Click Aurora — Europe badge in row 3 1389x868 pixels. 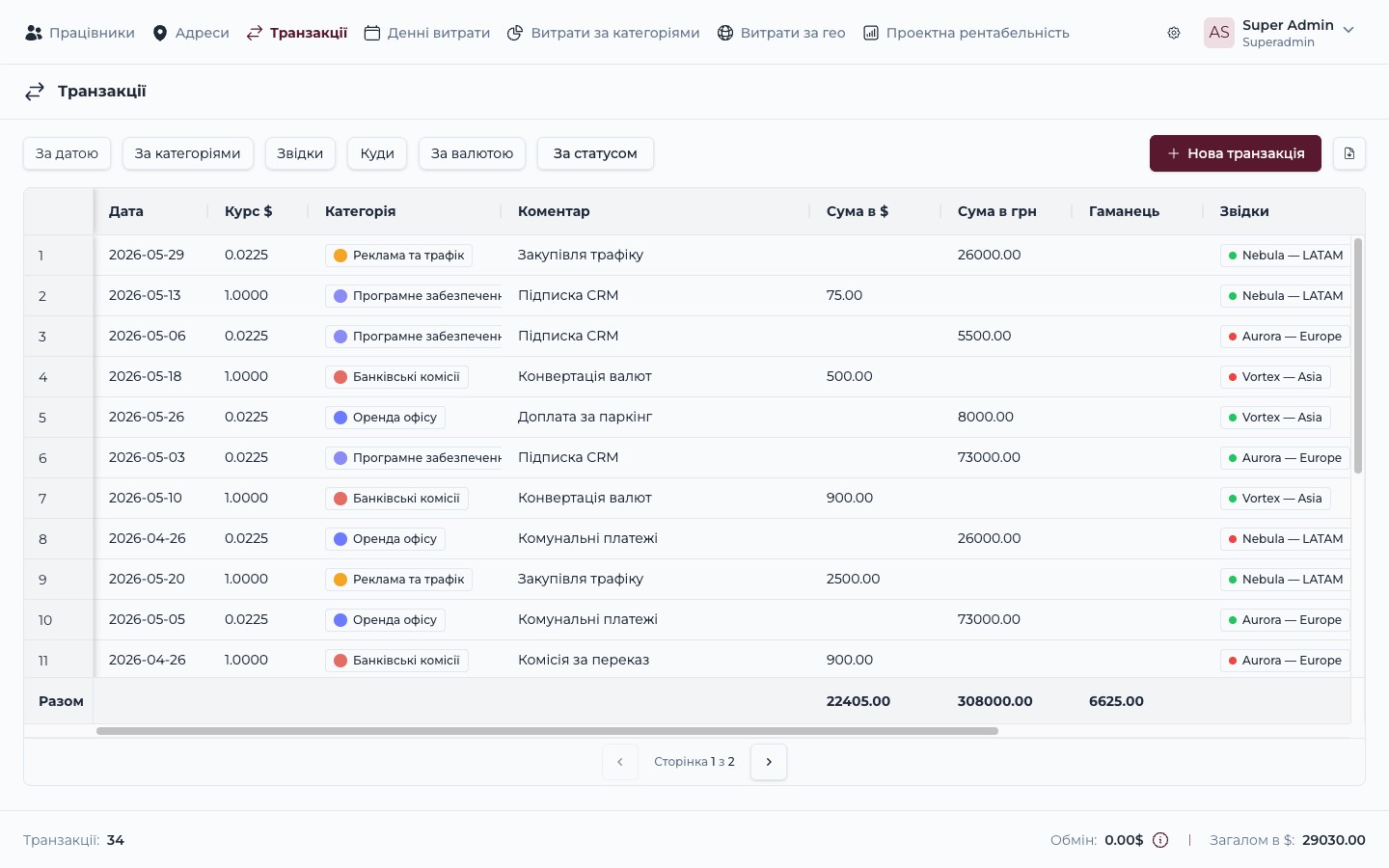click(1285, 337)
